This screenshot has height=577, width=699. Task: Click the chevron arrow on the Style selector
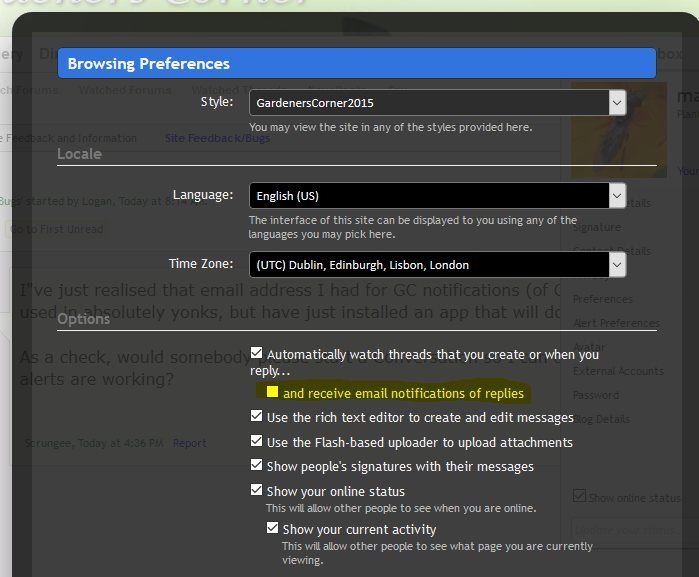coord(617,102)
